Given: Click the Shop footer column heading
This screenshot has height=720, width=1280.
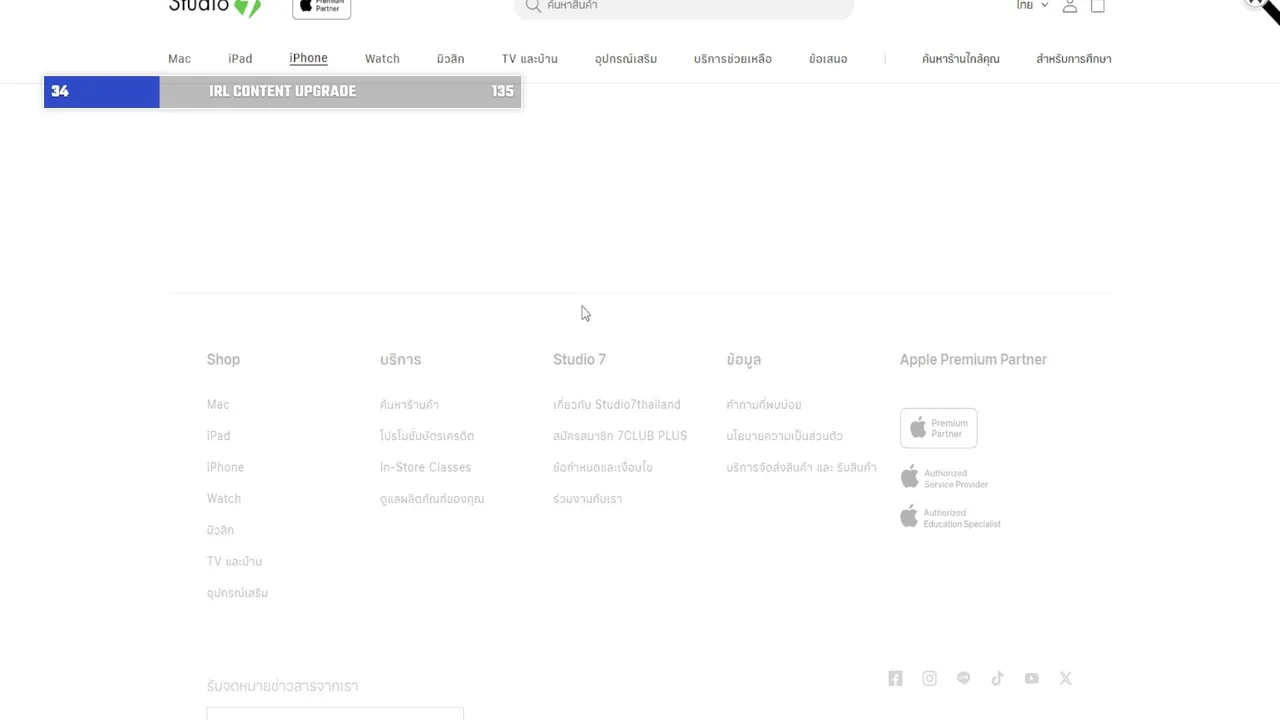Looking at the screenshot, I should (x=223, y=359).
